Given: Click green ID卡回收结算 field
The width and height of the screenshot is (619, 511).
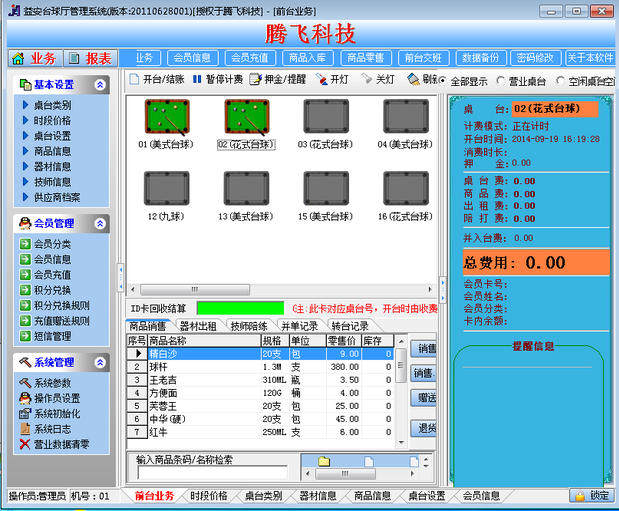Looking at the screenshot, I should (240, 308).
